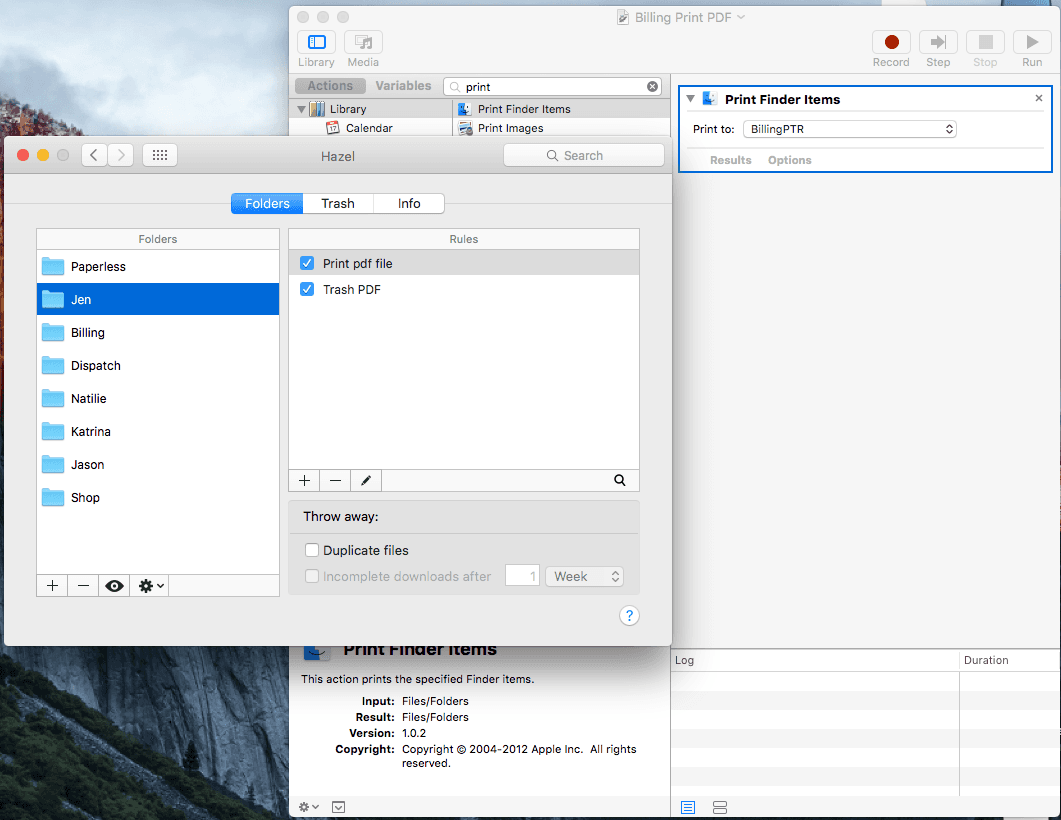Switch to the Trash tab
The image size is (1061, 820).
pyautogui.click(x=338, y=204)
